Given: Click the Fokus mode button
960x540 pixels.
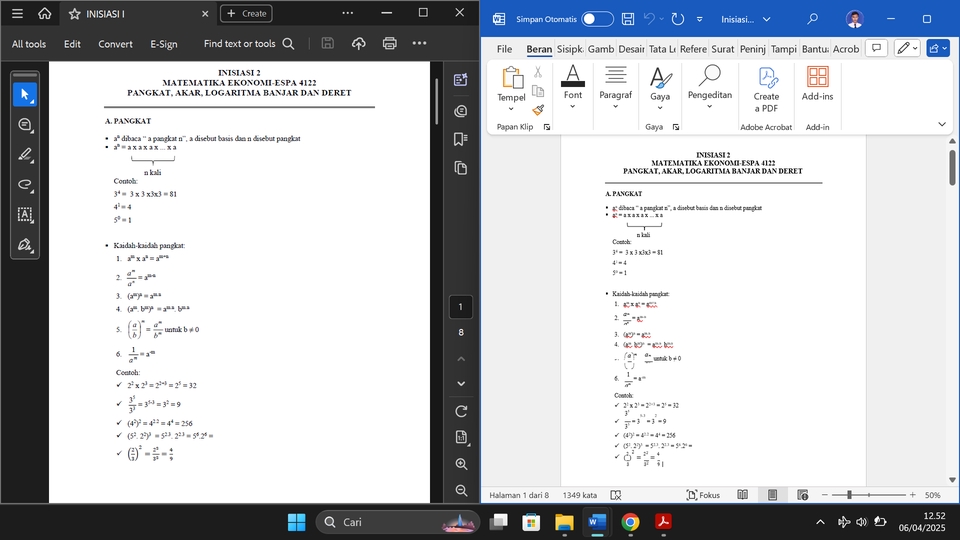Looking at the screenshot, I should pyautogui.click(x=703, y=495).
